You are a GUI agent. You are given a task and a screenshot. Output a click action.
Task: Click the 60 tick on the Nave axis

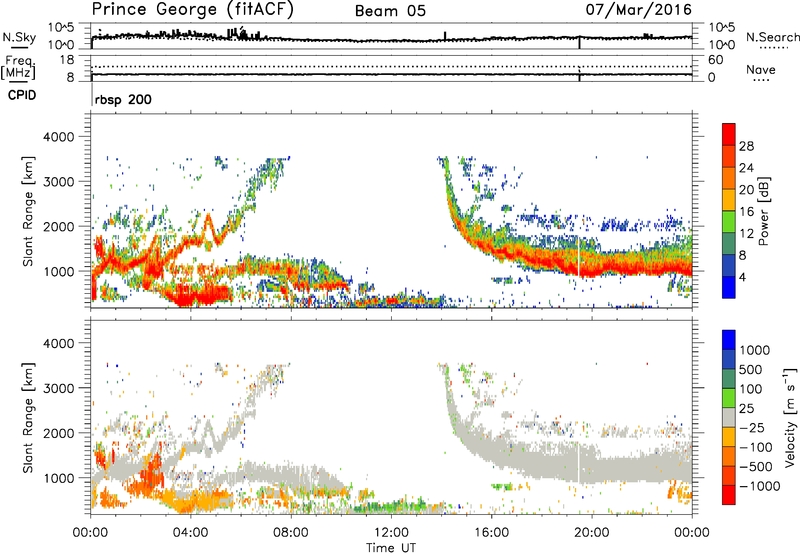coord(715,60)
